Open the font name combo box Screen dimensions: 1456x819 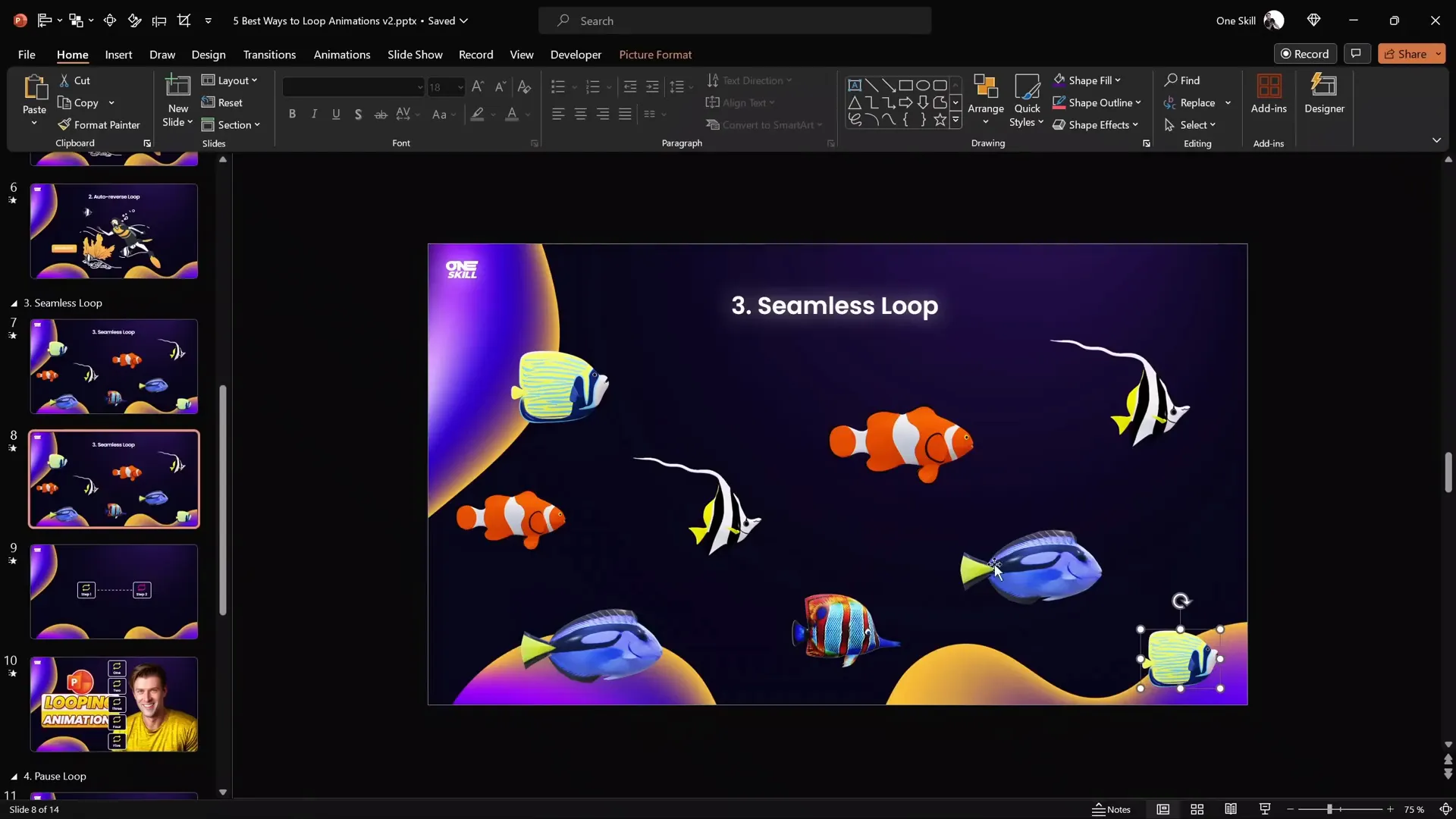point(353,87)
